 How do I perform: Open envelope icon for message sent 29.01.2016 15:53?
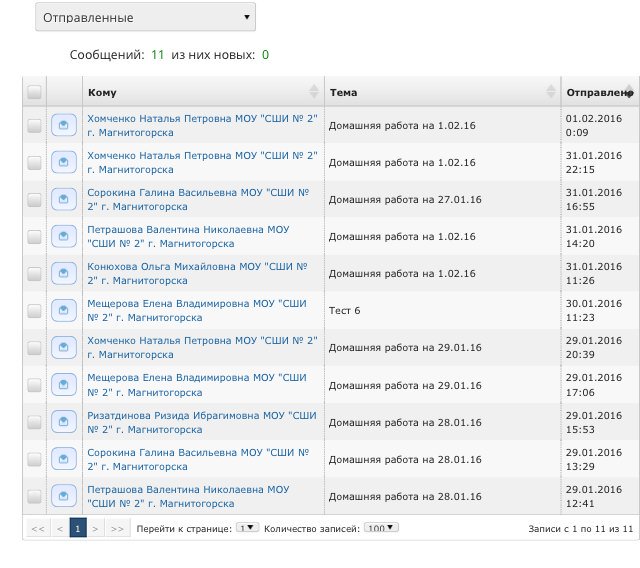pos(64,422)
